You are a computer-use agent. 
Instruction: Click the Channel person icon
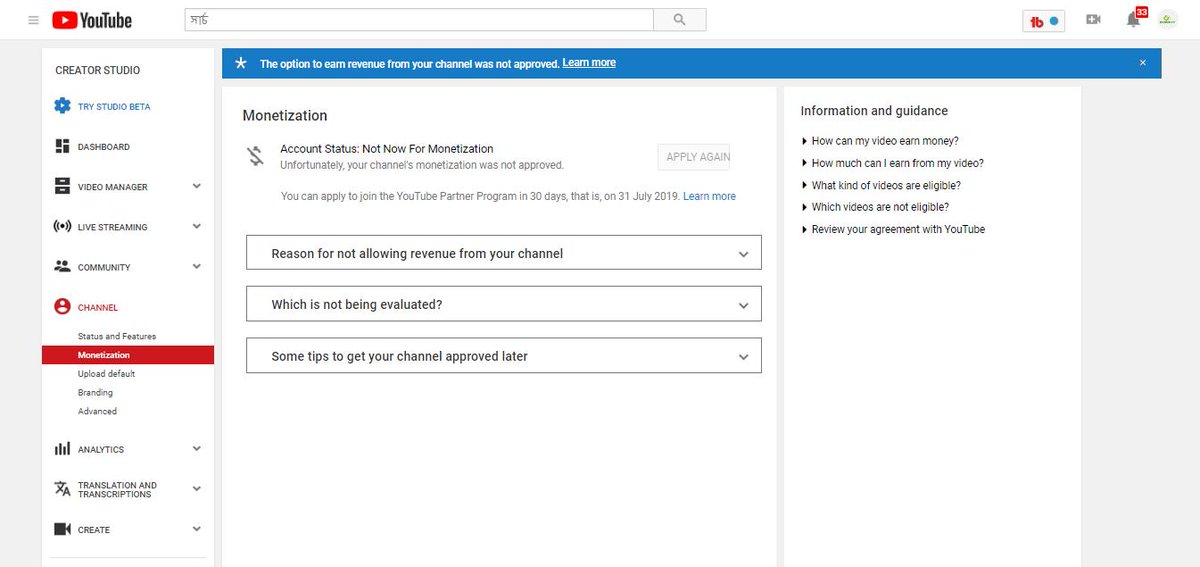click(62, 307)
